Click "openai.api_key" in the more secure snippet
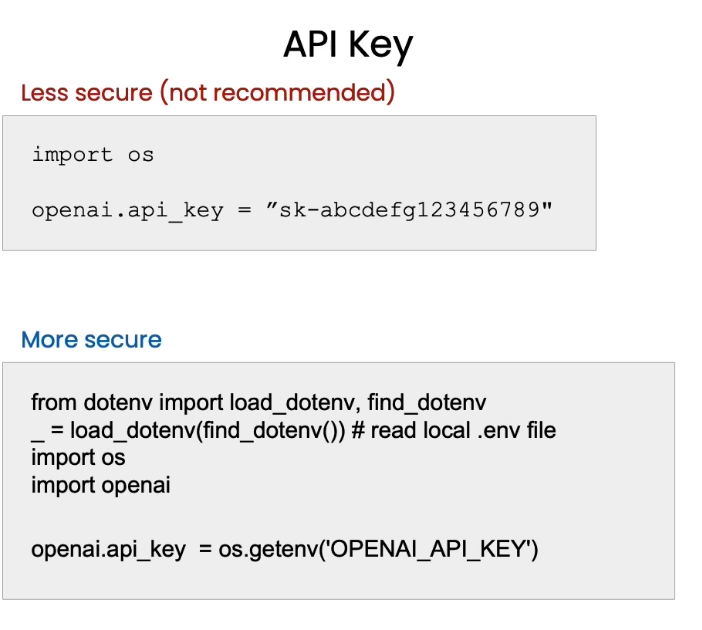This screenshot has width=702, height=630. (108, 550)
